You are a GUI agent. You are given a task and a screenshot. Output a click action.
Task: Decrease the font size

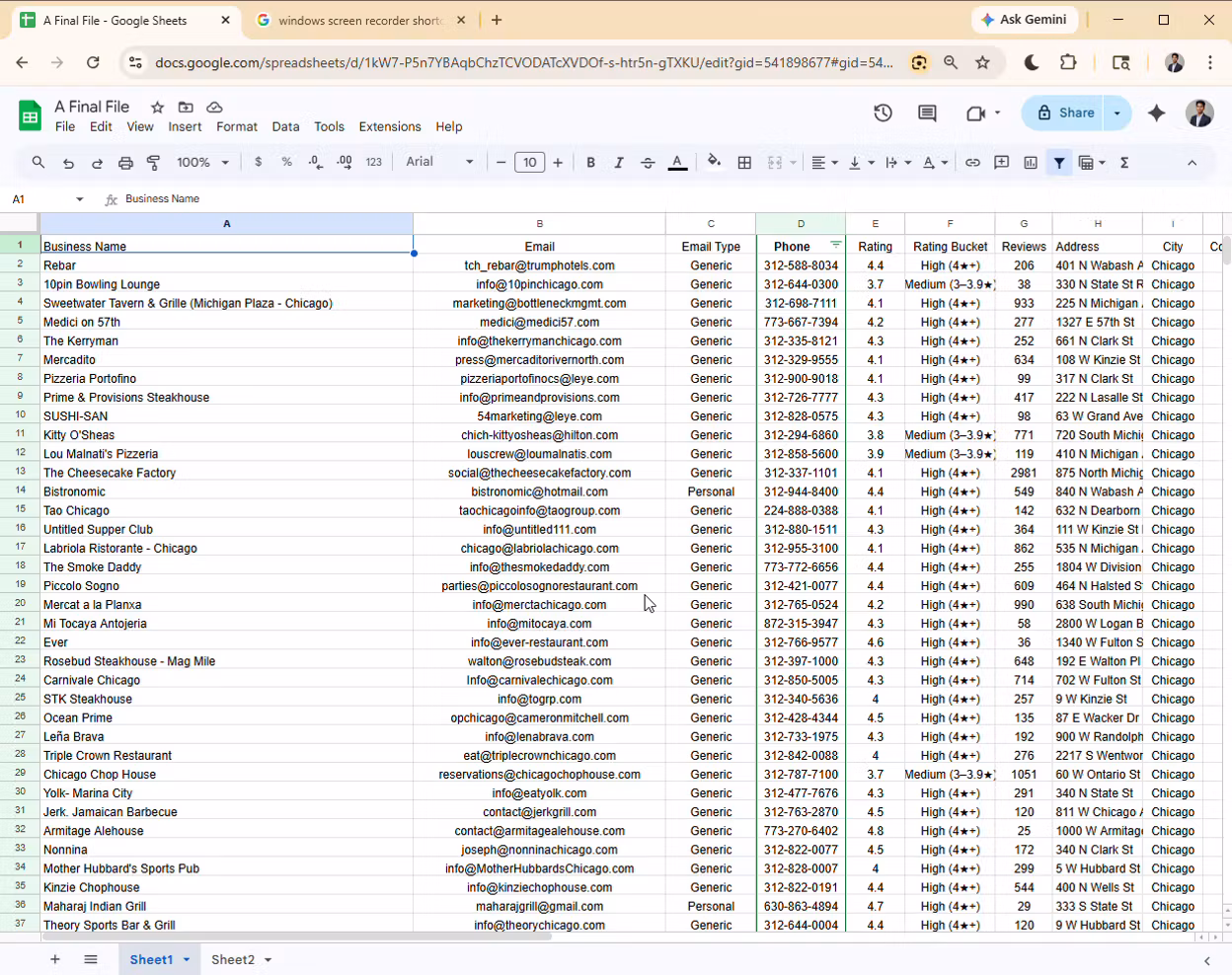click(x=501, y=163)
